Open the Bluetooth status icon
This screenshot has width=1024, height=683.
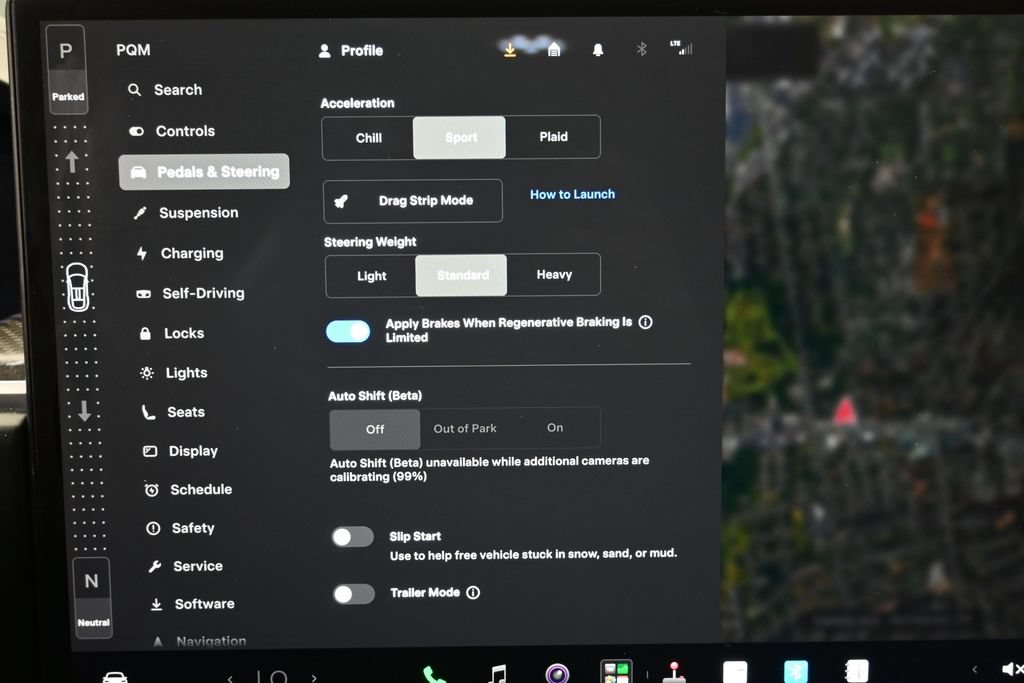[x=641, y=49]
